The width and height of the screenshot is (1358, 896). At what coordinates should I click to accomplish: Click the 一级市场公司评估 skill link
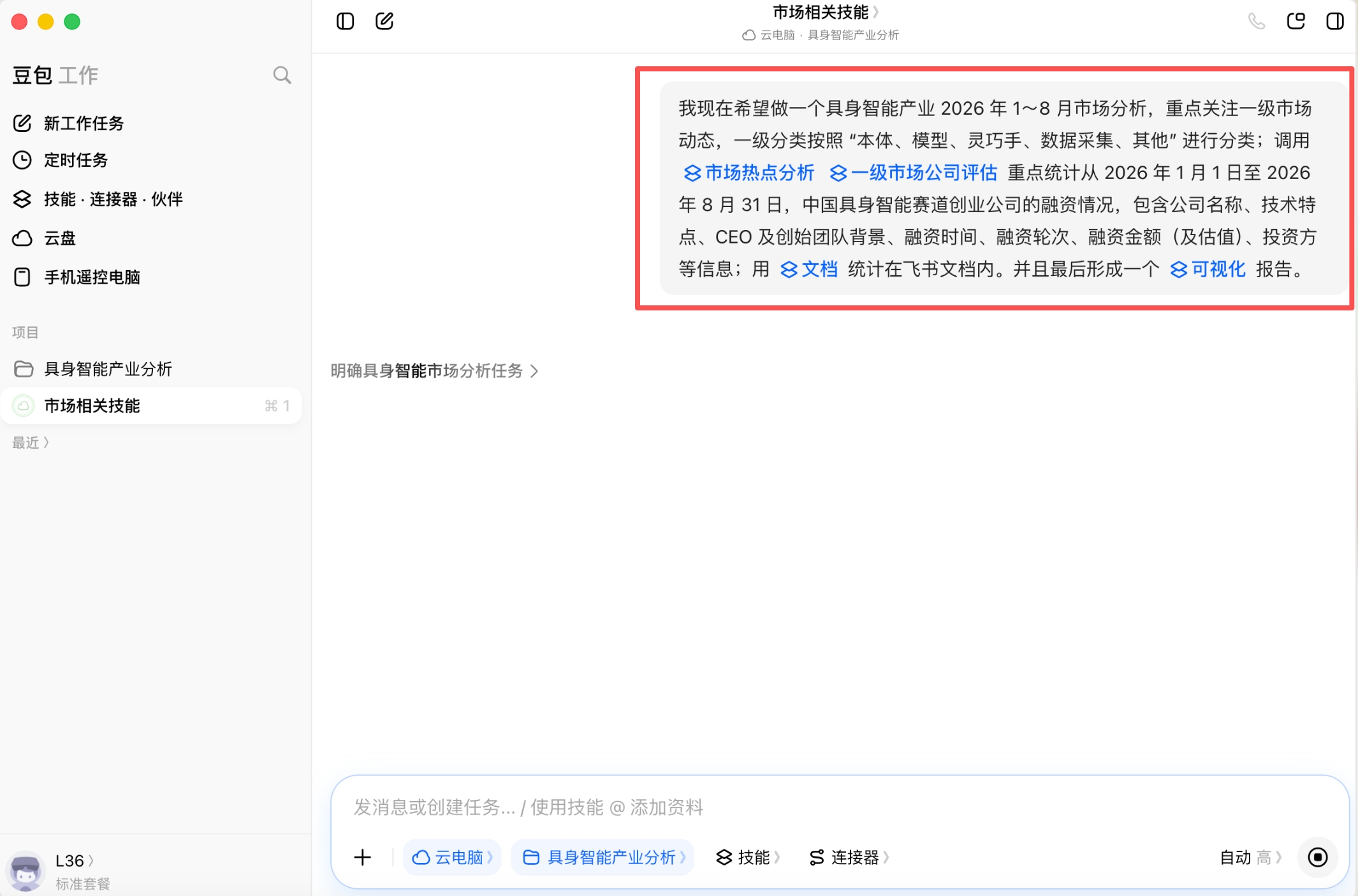913,173
